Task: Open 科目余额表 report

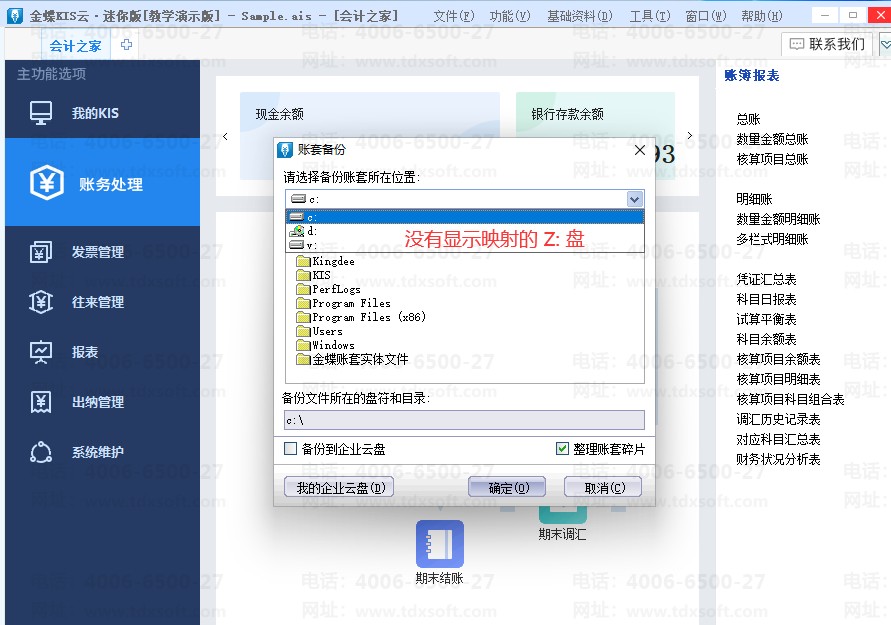Action: [766, 339]
